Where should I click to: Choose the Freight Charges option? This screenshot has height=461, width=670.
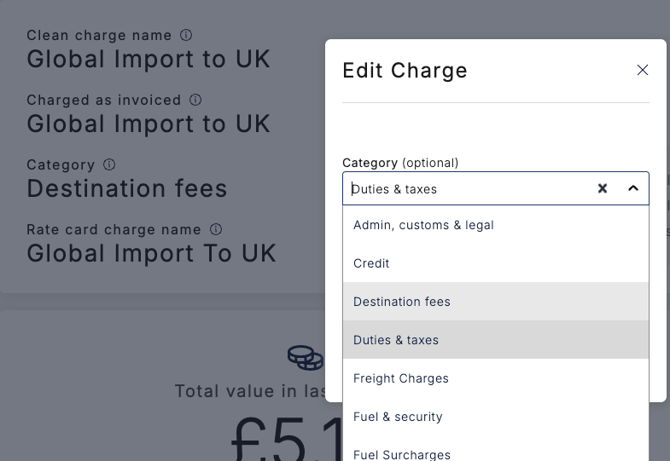[x=401, y=378]
